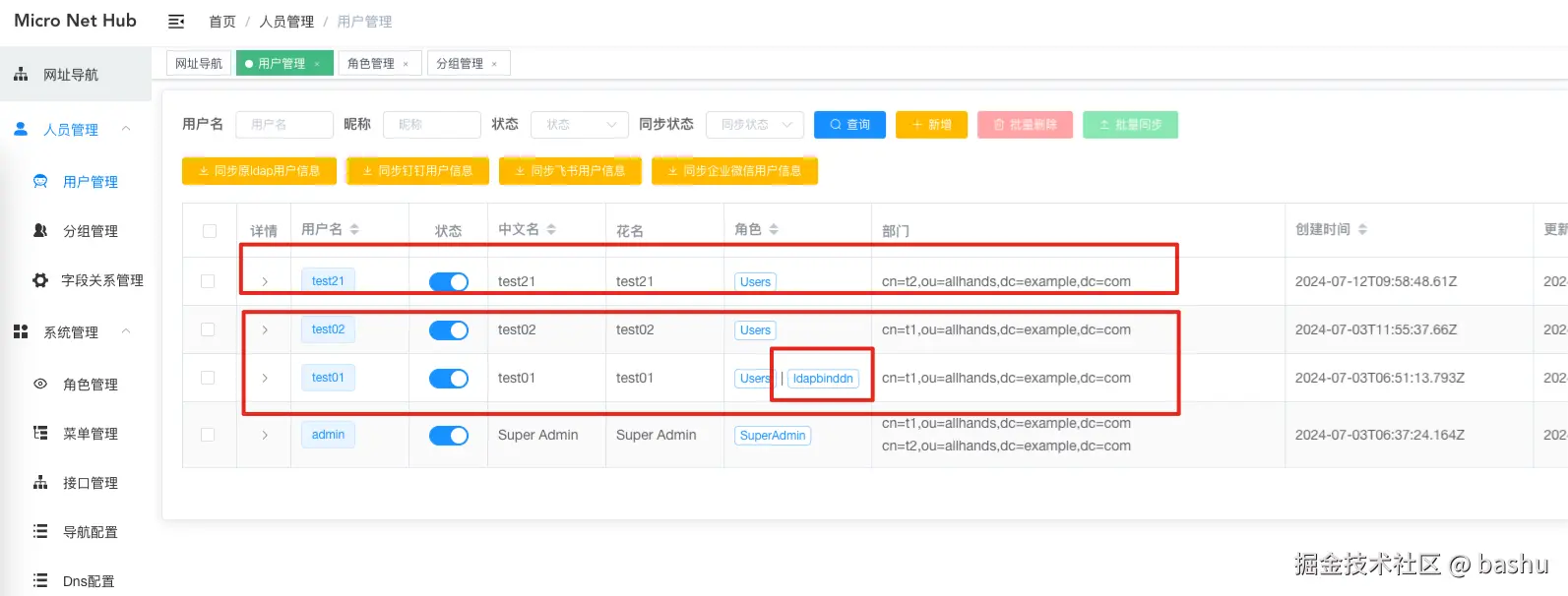
Task: Expand details of test02 row
Action: [265, 329]
